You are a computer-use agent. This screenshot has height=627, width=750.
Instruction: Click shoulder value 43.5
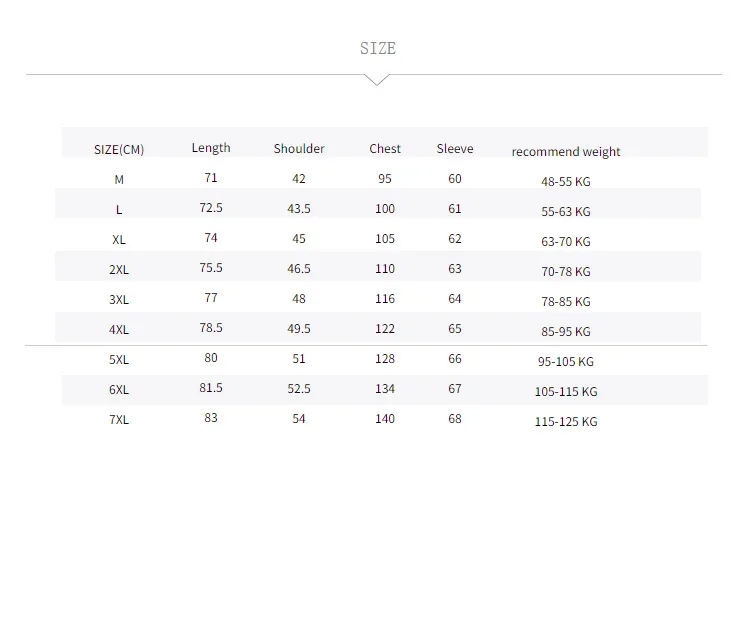click(299, 209)
